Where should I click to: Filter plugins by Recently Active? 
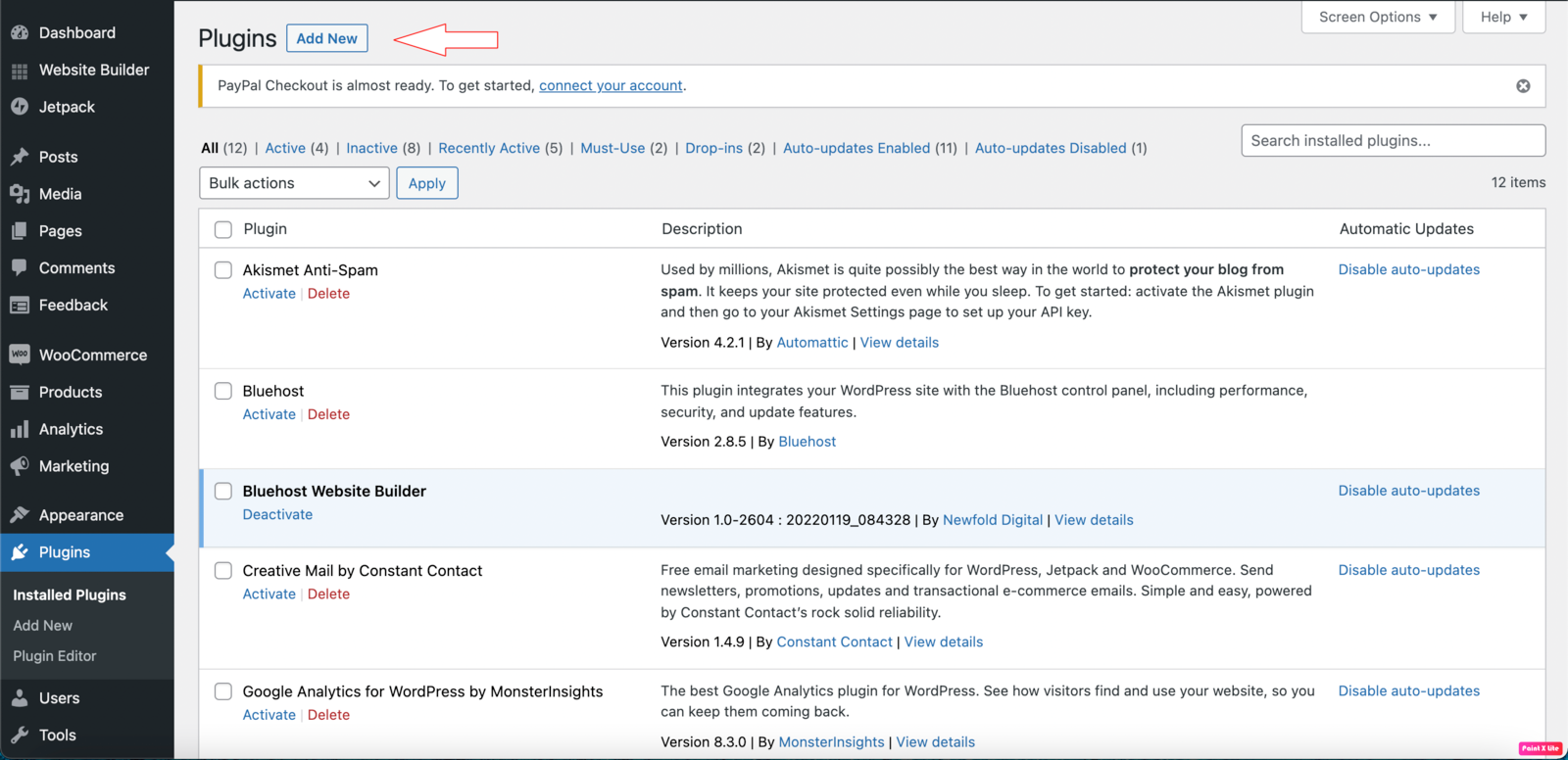point(489,148)
